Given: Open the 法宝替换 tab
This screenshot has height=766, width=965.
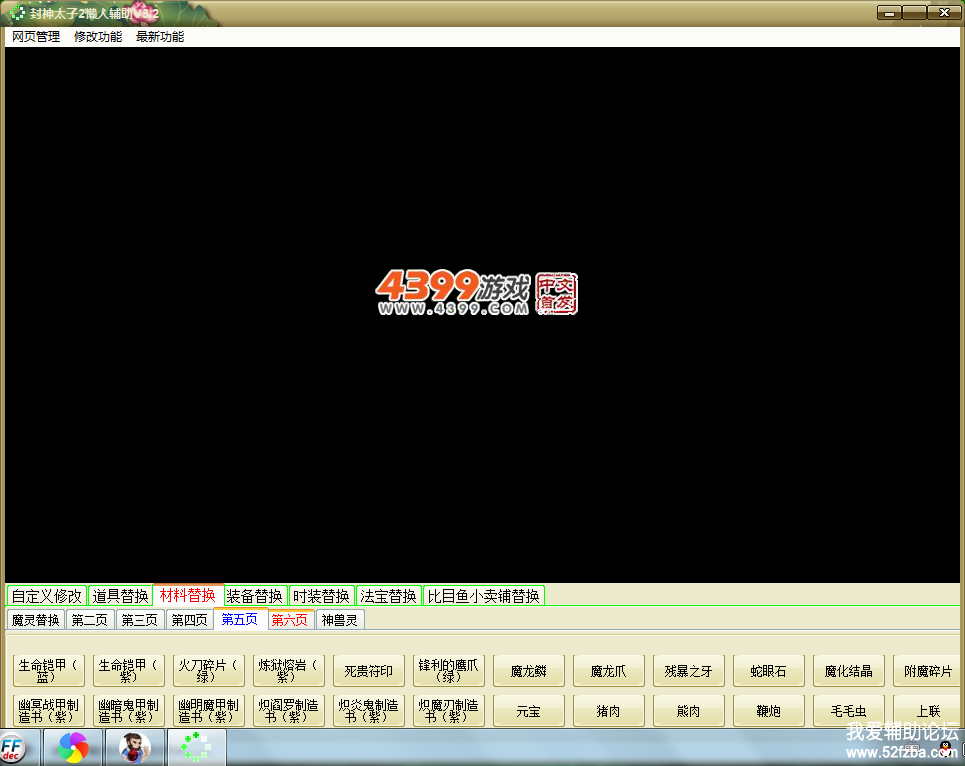Looking at the screenshot, I should point(388,596).
